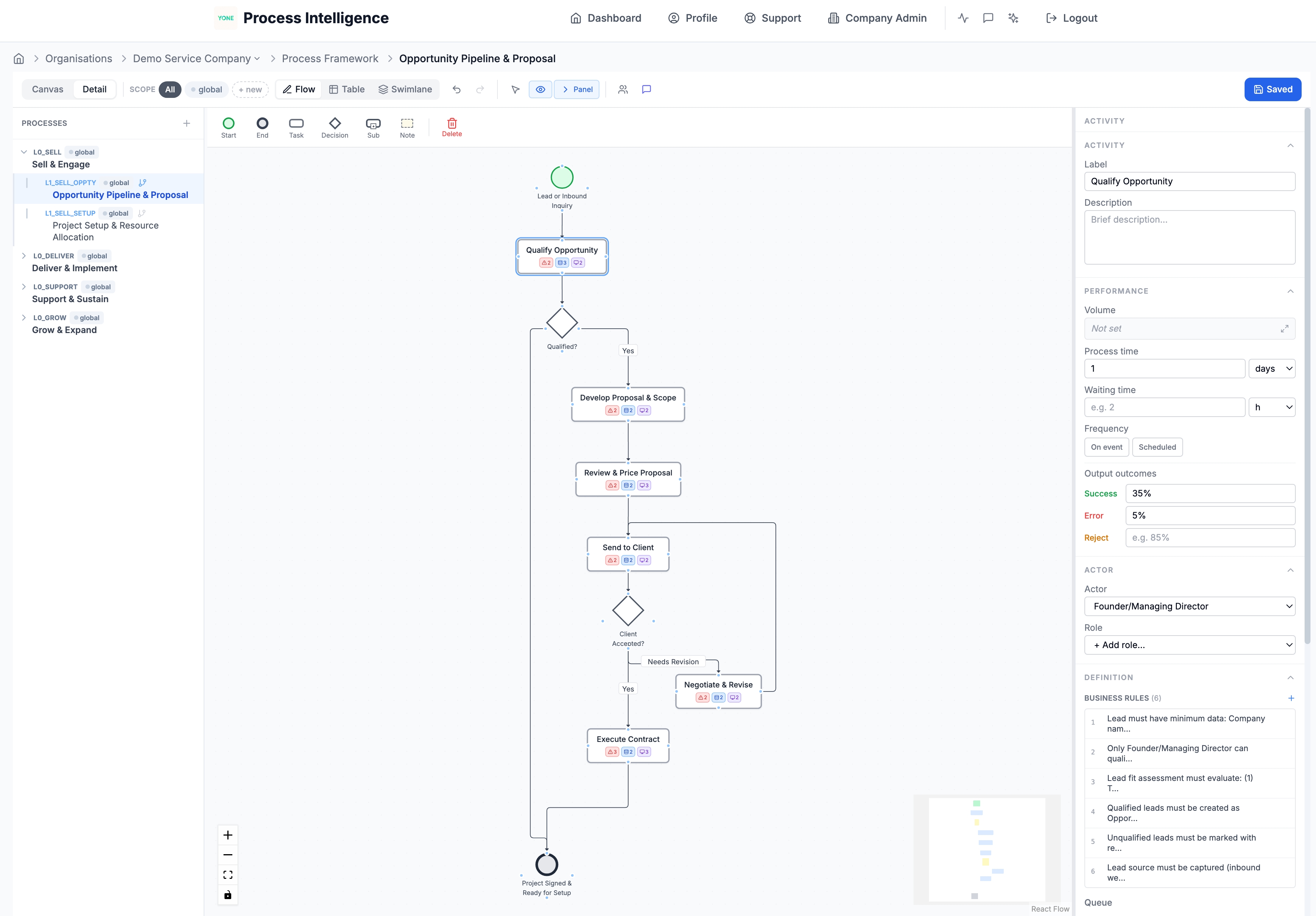The width and height of the screenshot is (1316, 916).
Task: Click the + new scope button
Action: [250, 89]
